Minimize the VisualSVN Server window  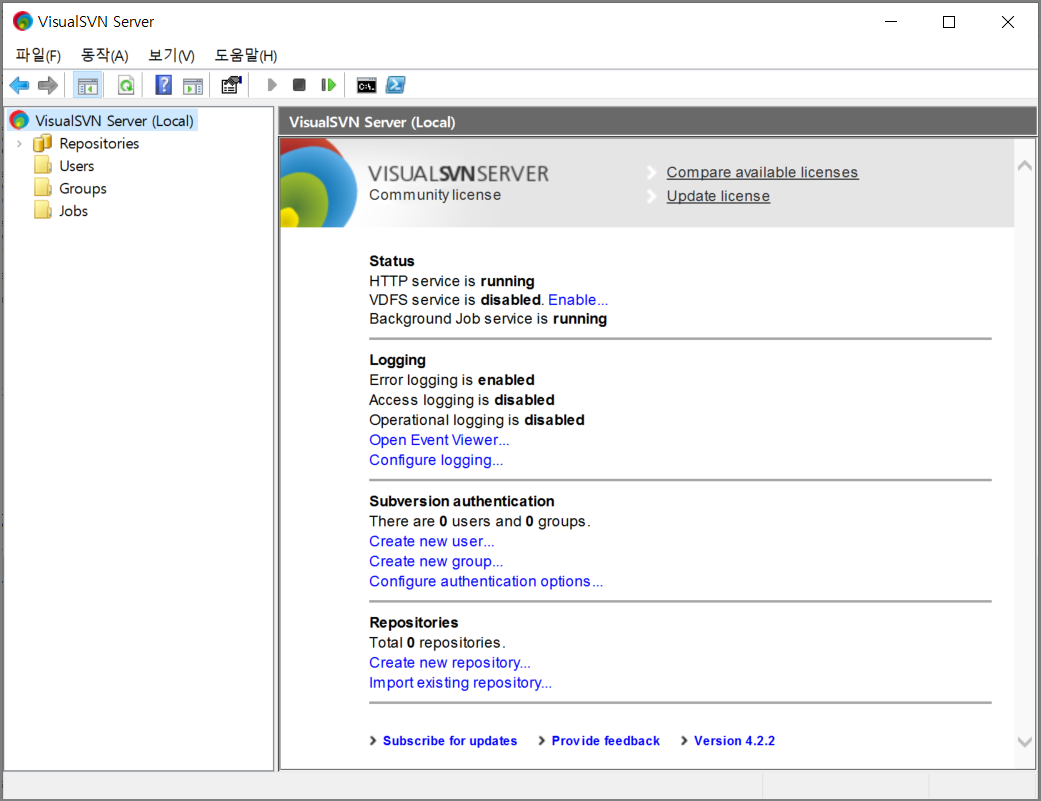pyautogui.click(x=891, y=22)
